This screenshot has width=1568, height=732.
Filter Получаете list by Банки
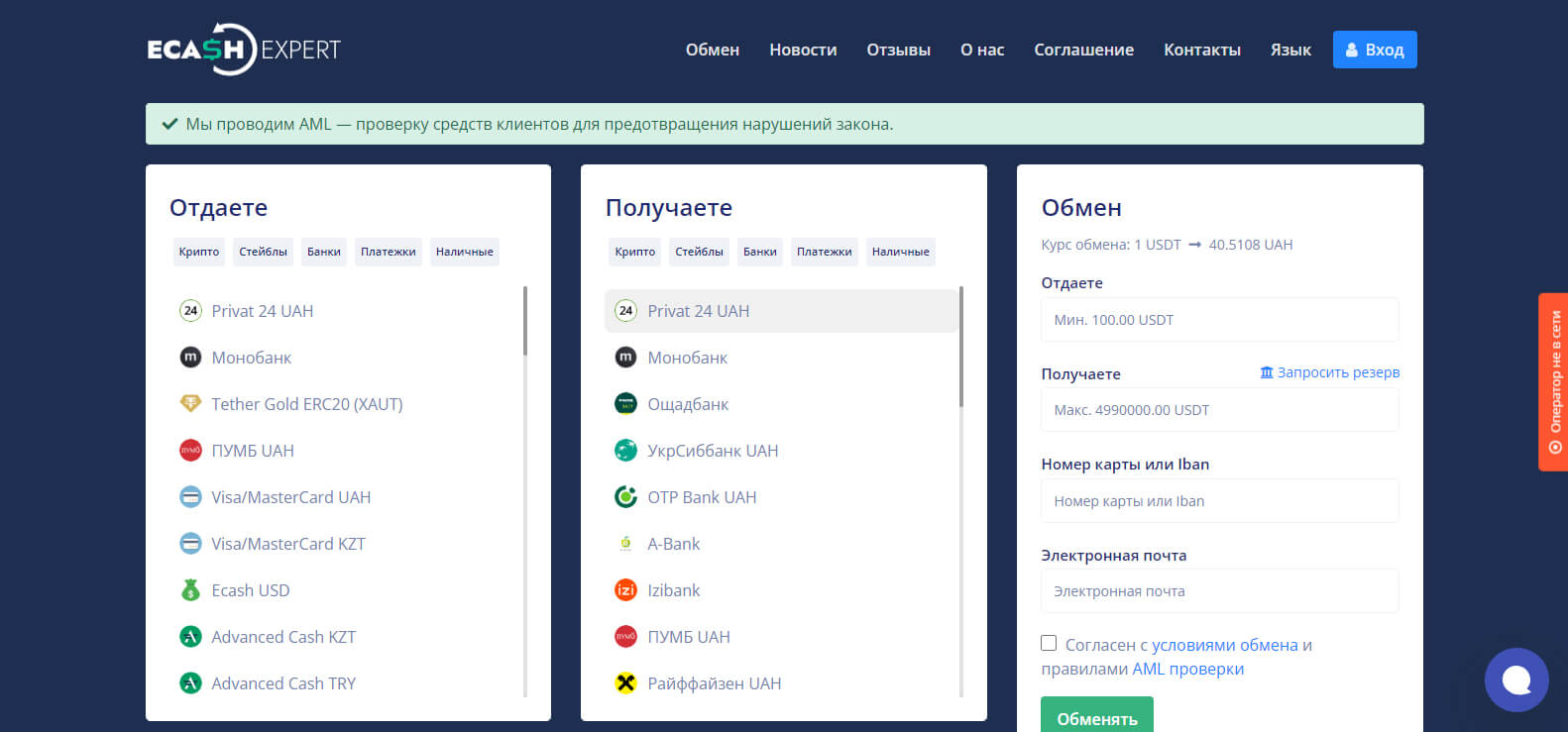(760, 252)
